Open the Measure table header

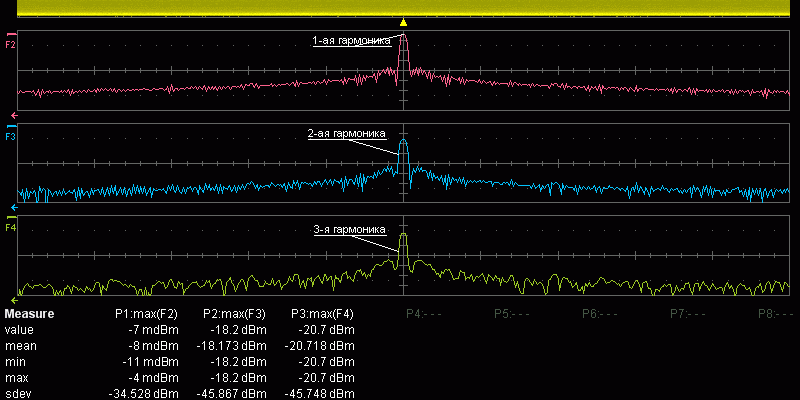click(x=29, y=314)
